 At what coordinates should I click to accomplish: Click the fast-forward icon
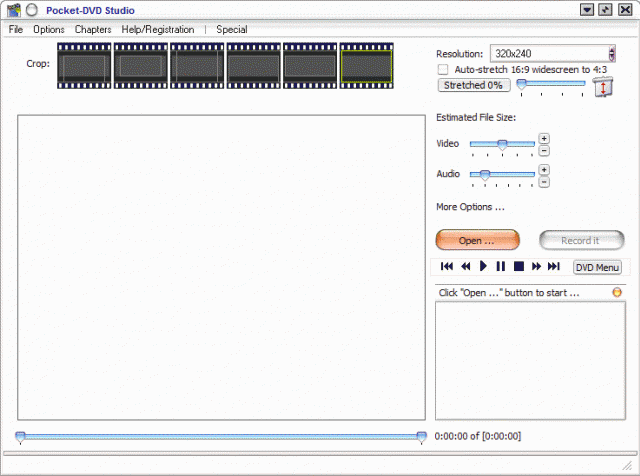point(537,267)
